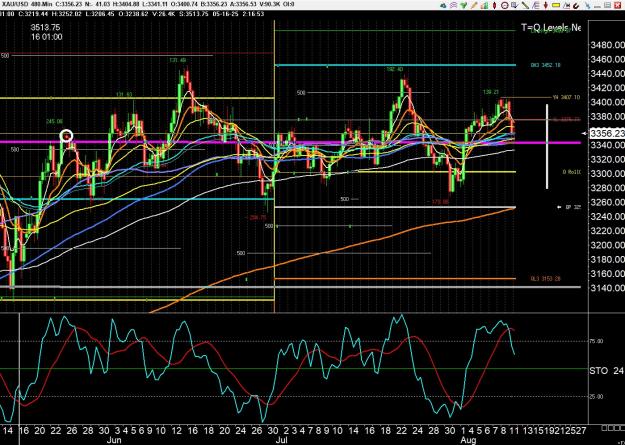Screen dimensions: 625x445
Task: Click the 3480.00 price axis label
Action: coord(607,45)
